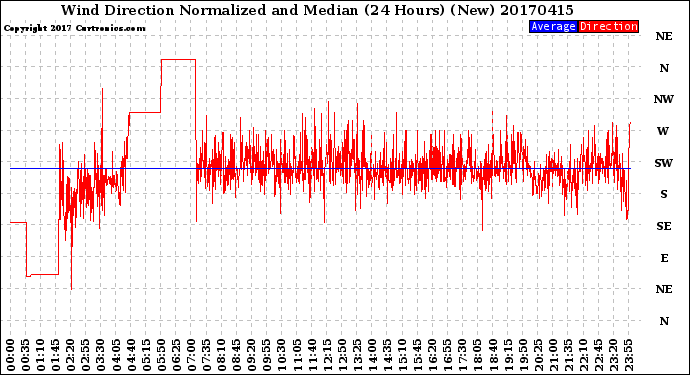Viewport: 690px width, 375px height.
Task: Click the 21:35 time label
Action: pyautogui.click(x=569, y=355)
